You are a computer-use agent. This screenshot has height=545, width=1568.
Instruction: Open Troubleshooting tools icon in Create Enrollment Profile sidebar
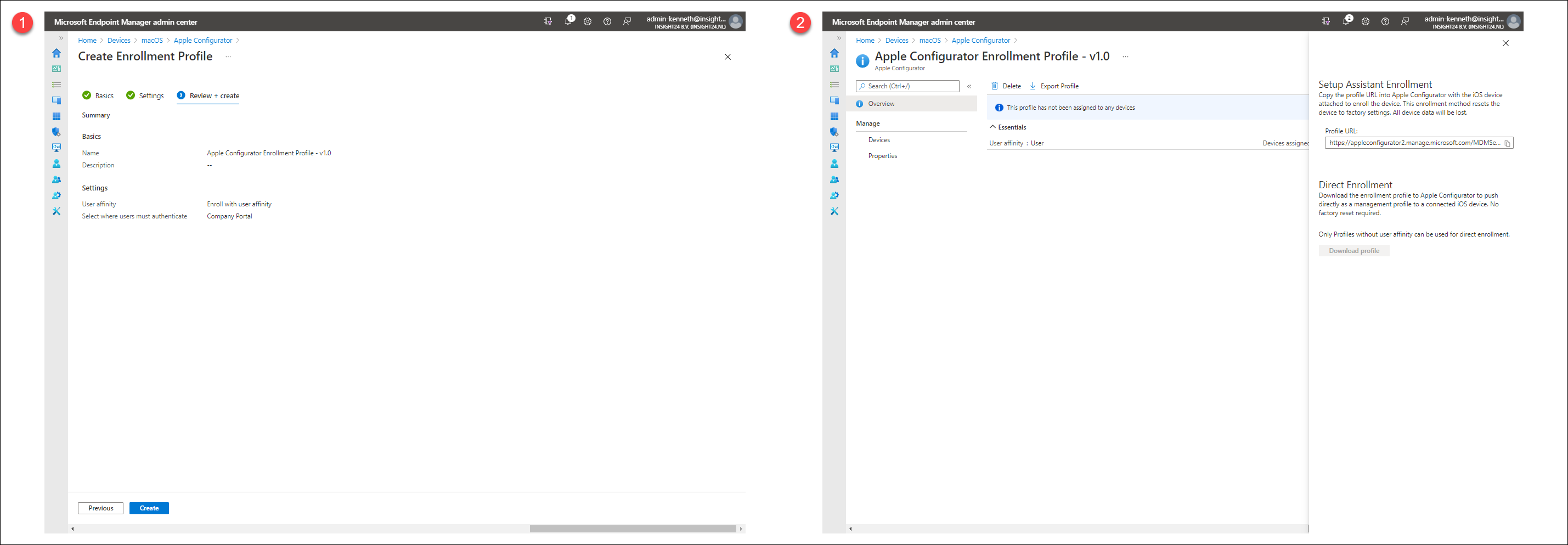pos(57,211)
